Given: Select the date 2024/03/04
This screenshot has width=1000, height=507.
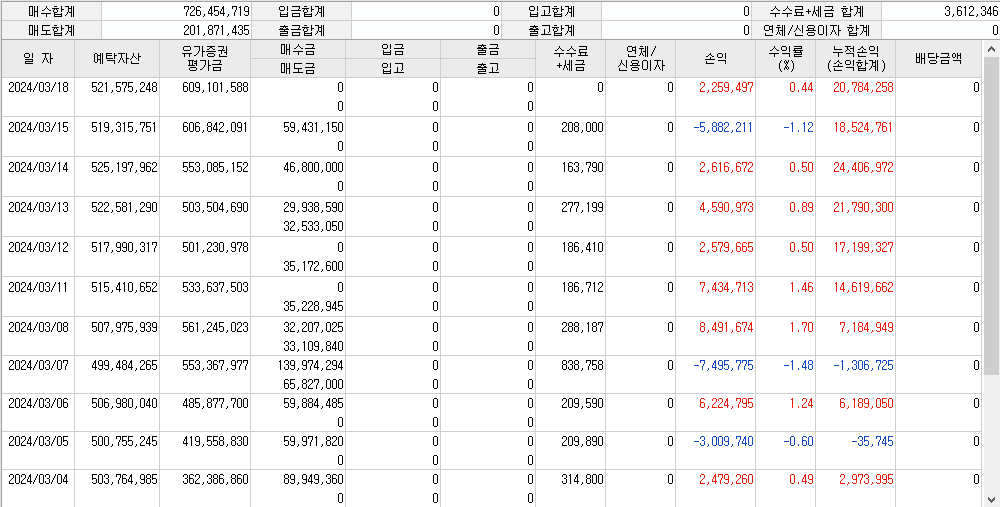Looking at the screenshot, I should coord(38,479).
